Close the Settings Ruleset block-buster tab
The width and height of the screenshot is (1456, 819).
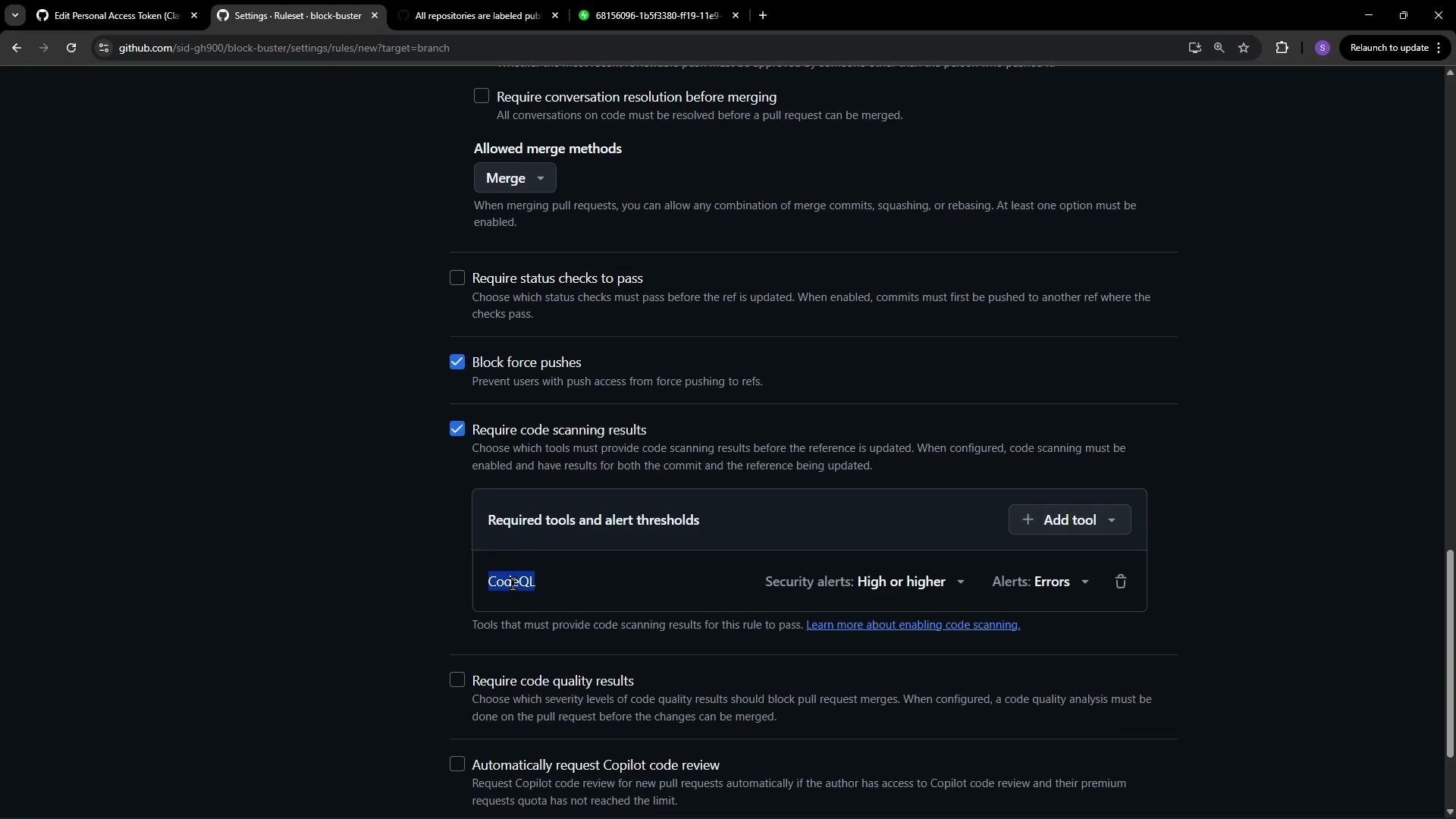(375, 15)
